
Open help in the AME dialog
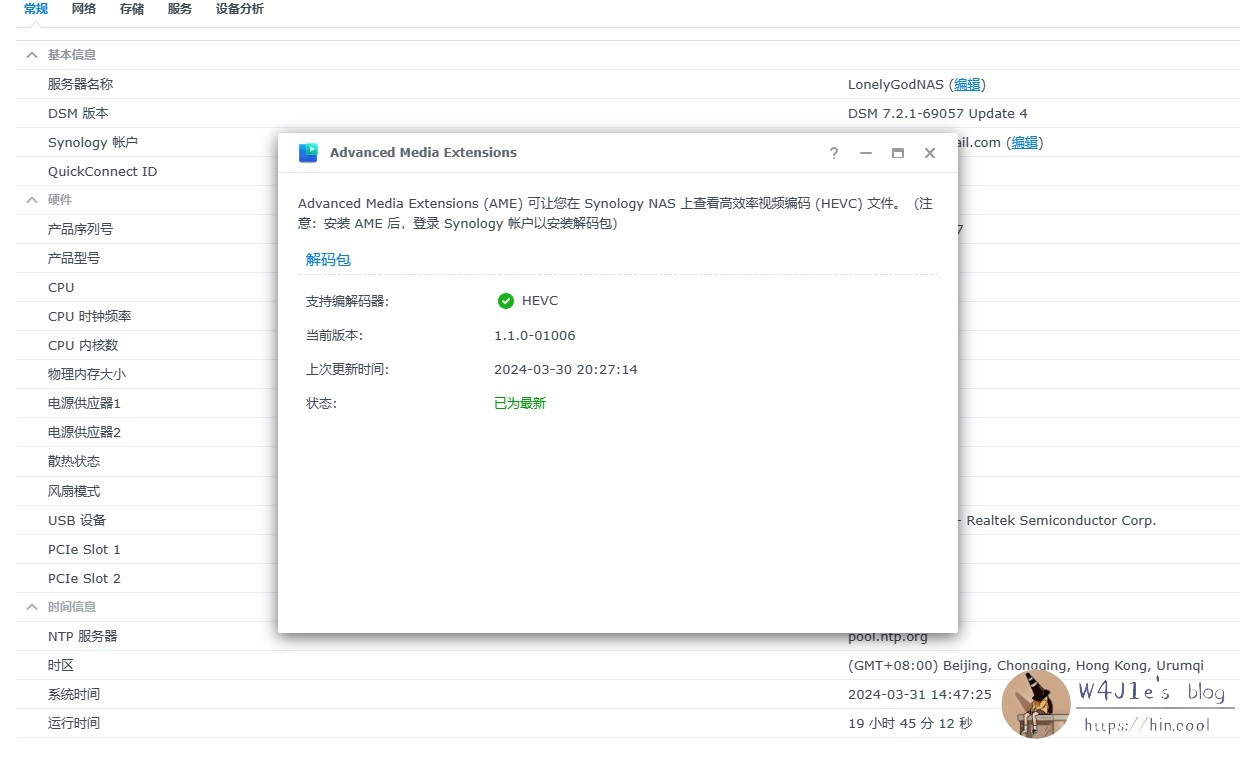(x=834, y=153)
